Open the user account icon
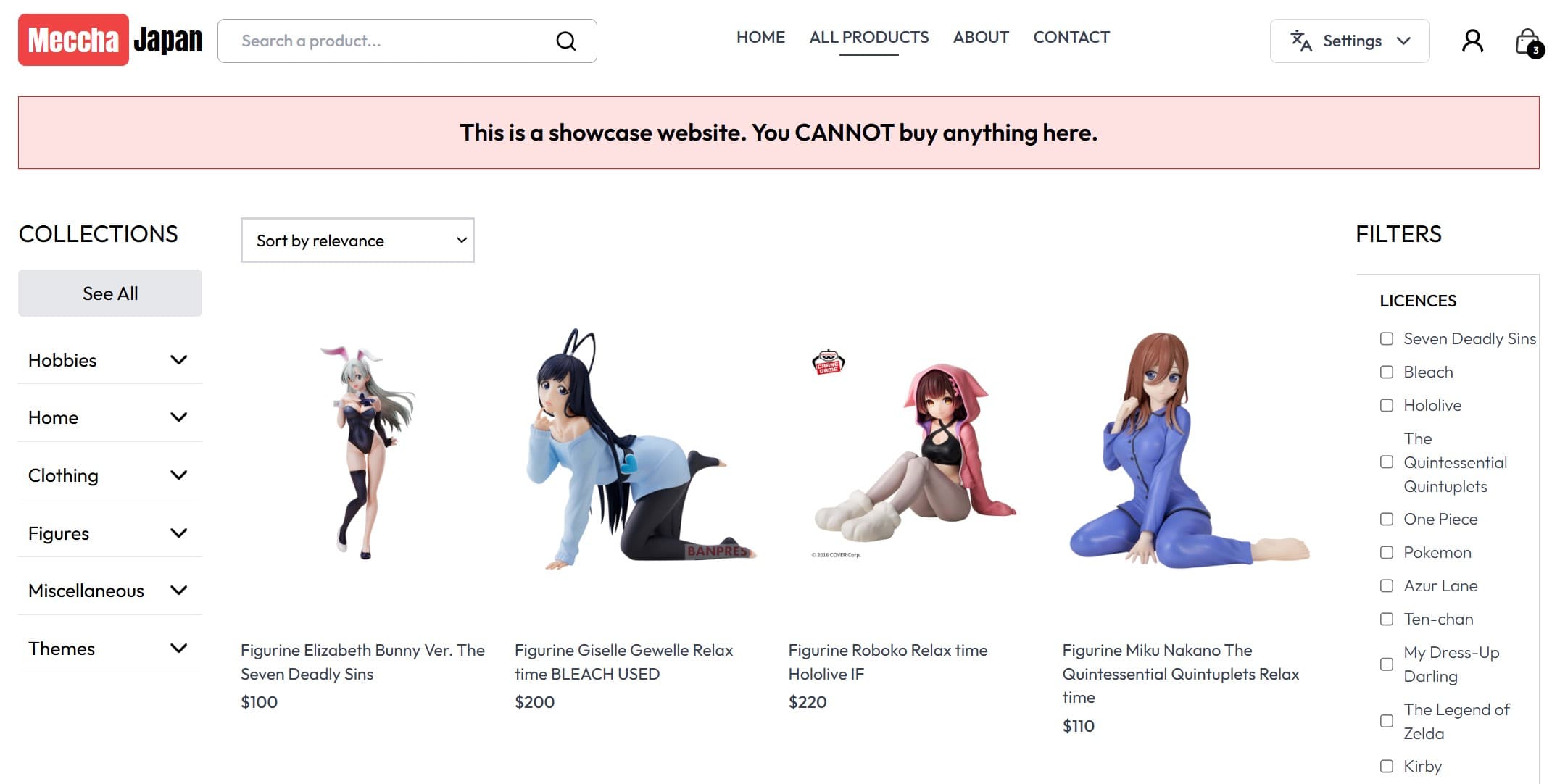1552x784 pixels. click(1472, 41)
